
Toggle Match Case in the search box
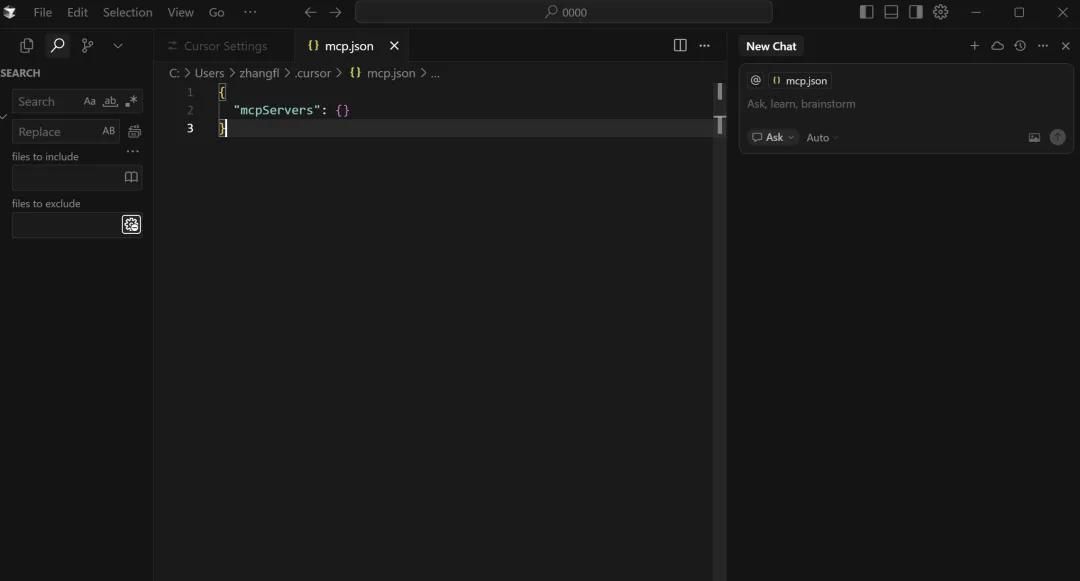[x=90, y=102]
